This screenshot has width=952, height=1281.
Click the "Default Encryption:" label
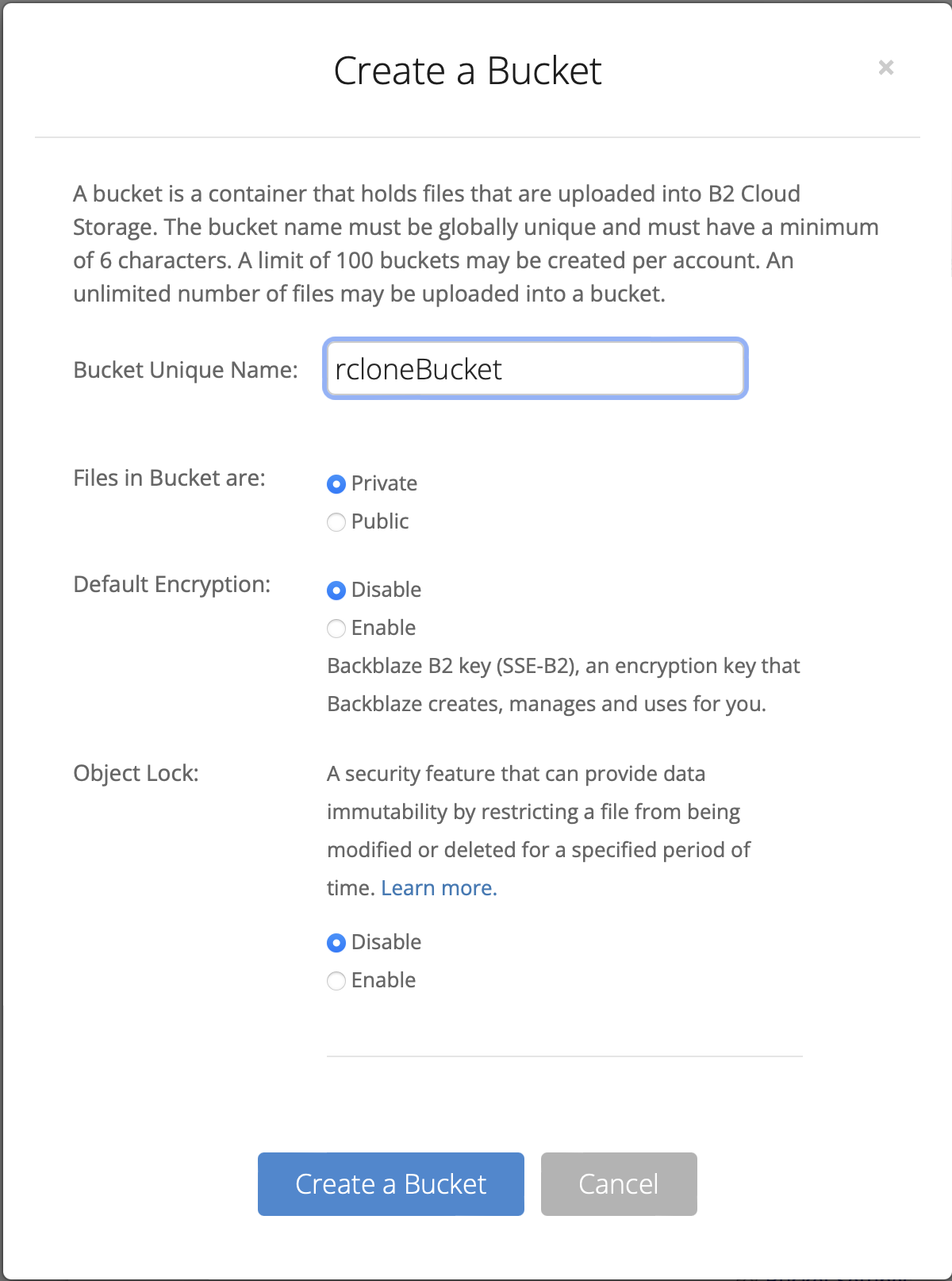click(x=172, y=584)
